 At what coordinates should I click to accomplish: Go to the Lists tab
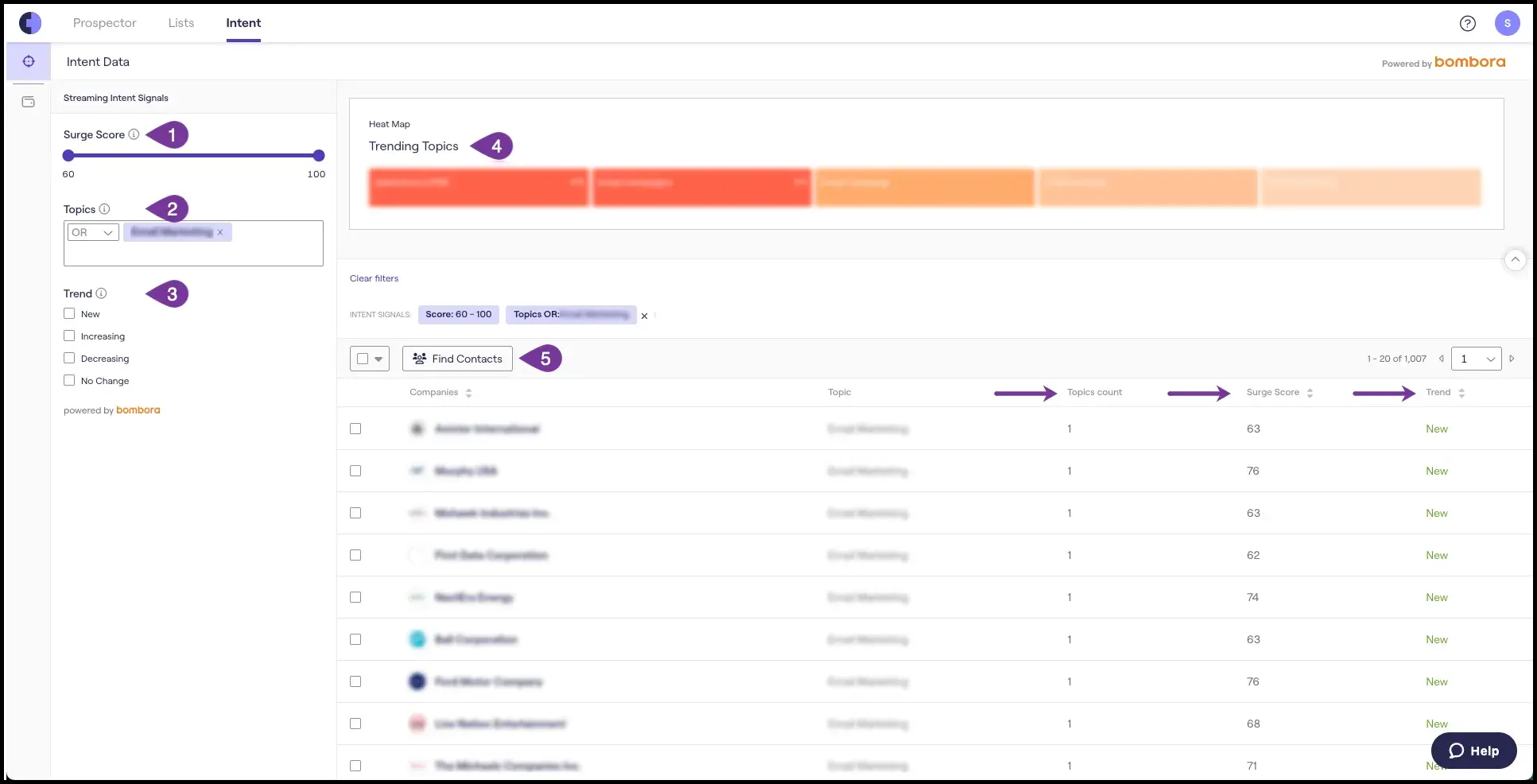click(180, 23)
